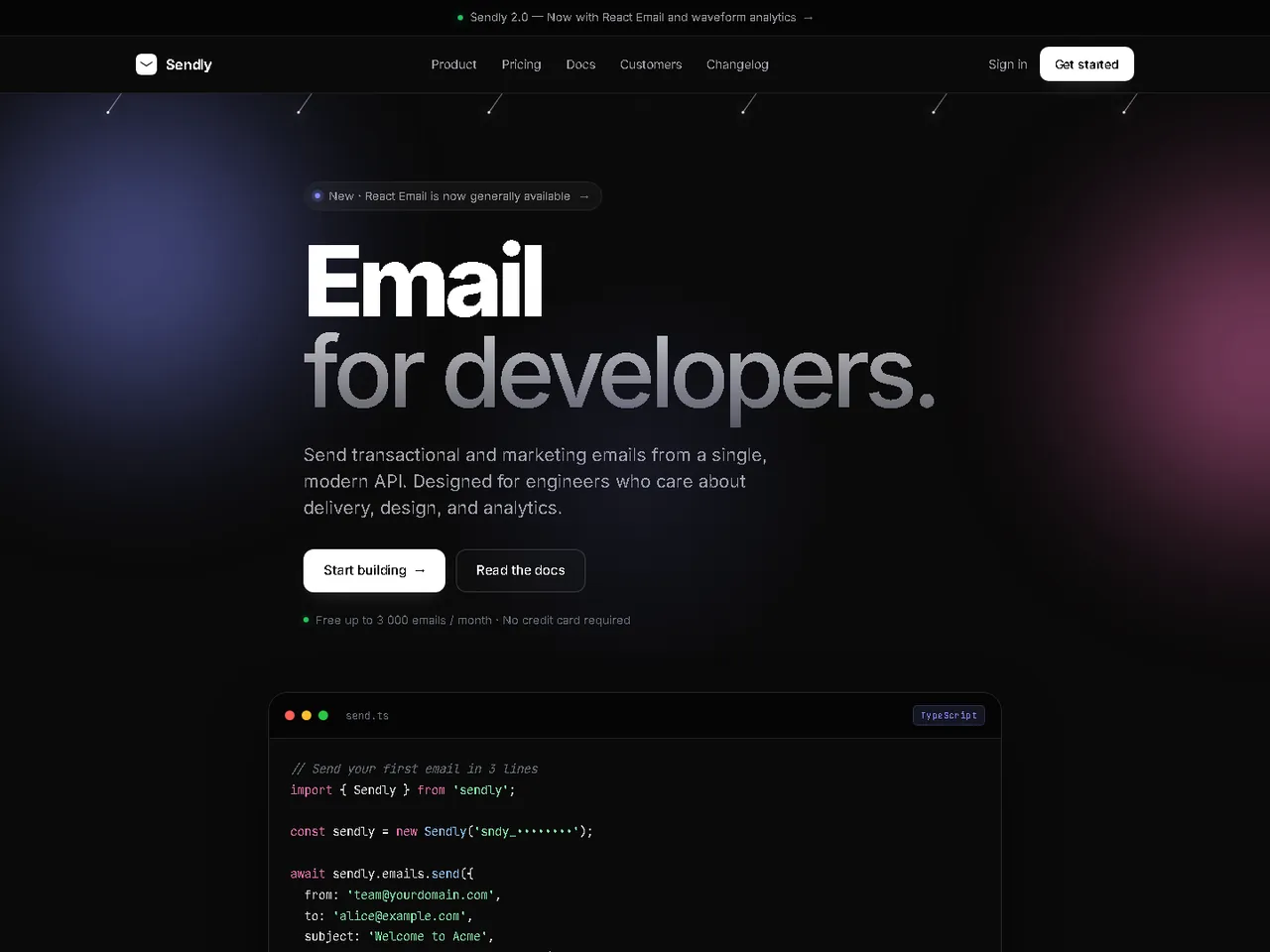
Task: Open the Product menu item
Action: pos(453,64)
